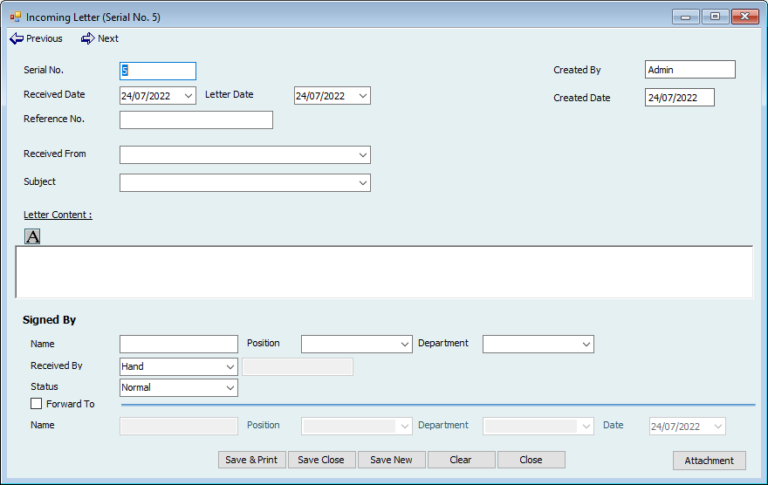Expand the Subject dropdown
Screen dimensions: 768x485
[362, 183]
